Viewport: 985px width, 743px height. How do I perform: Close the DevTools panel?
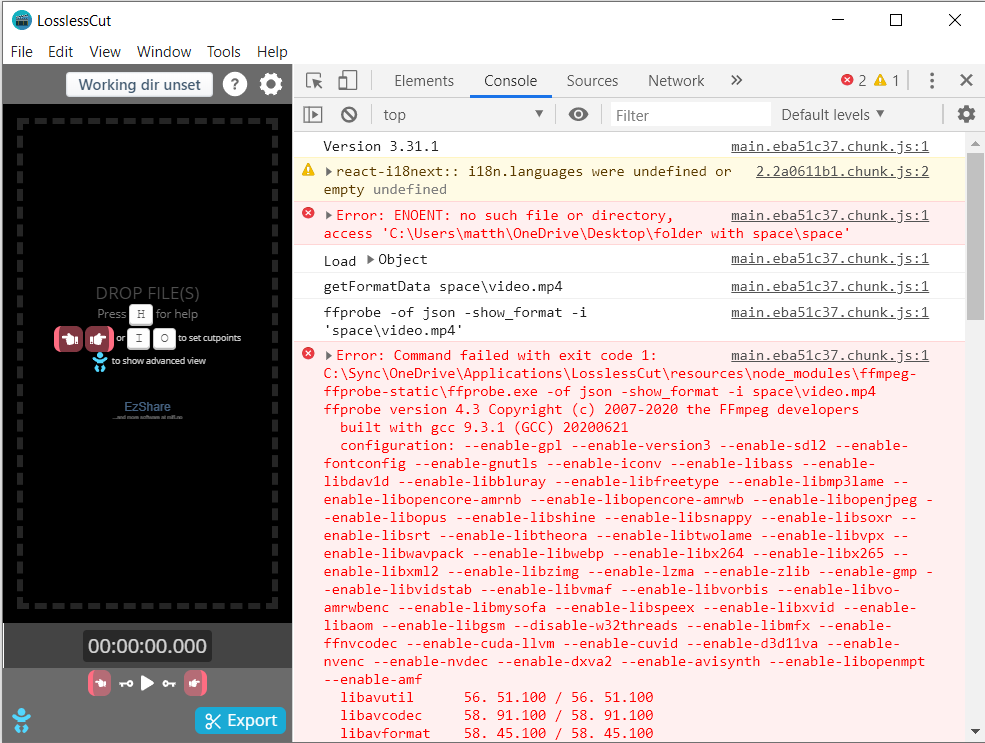tap(967, 80)
